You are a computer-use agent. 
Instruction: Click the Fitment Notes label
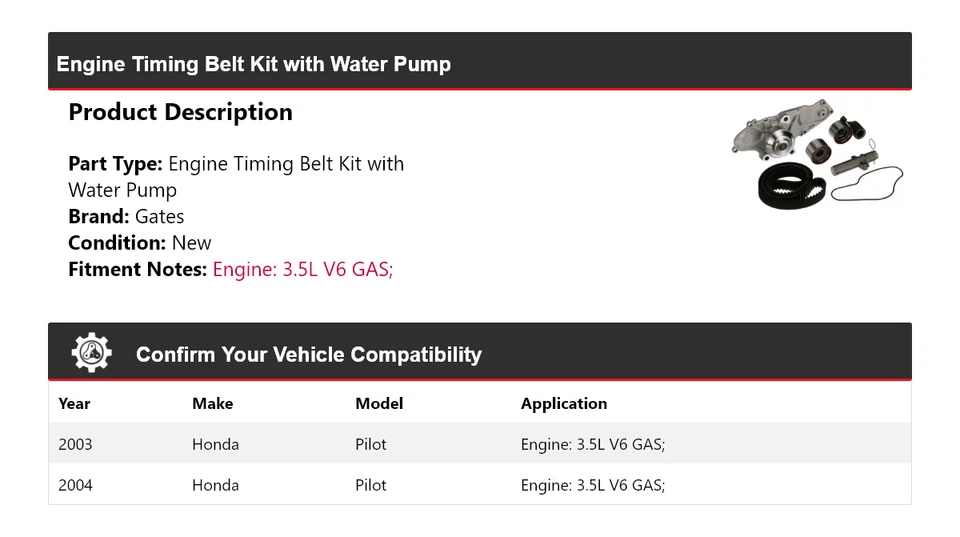(x=138, y=269)
